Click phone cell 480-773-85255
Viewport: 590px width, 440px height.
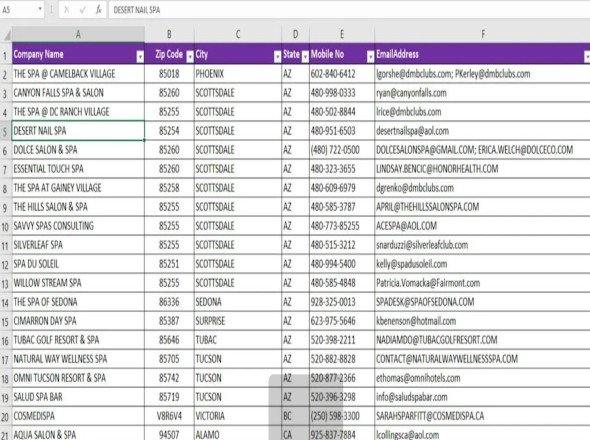pos(342,226)
